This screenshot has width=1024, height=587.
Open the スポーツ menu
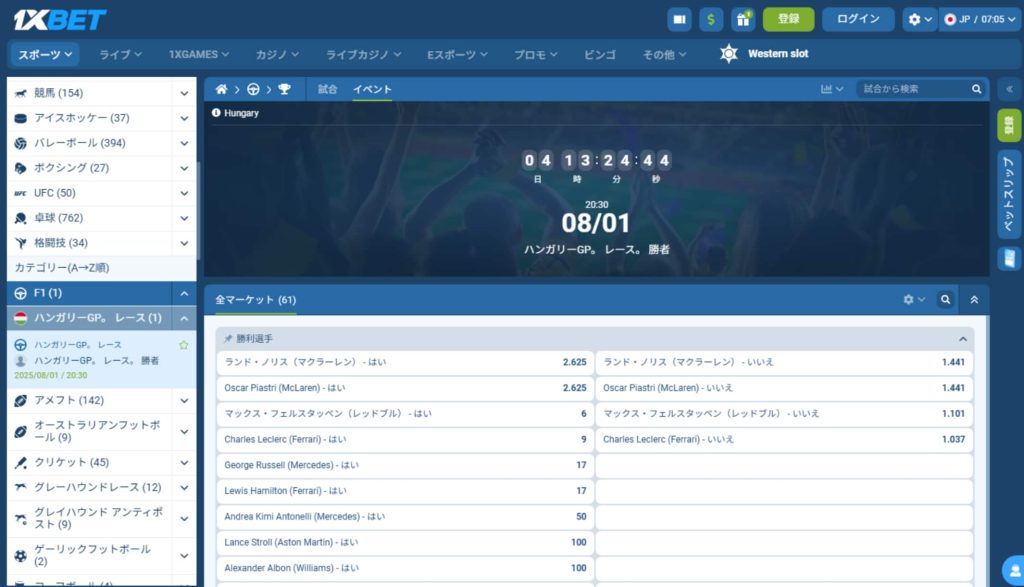coord(44,54)
